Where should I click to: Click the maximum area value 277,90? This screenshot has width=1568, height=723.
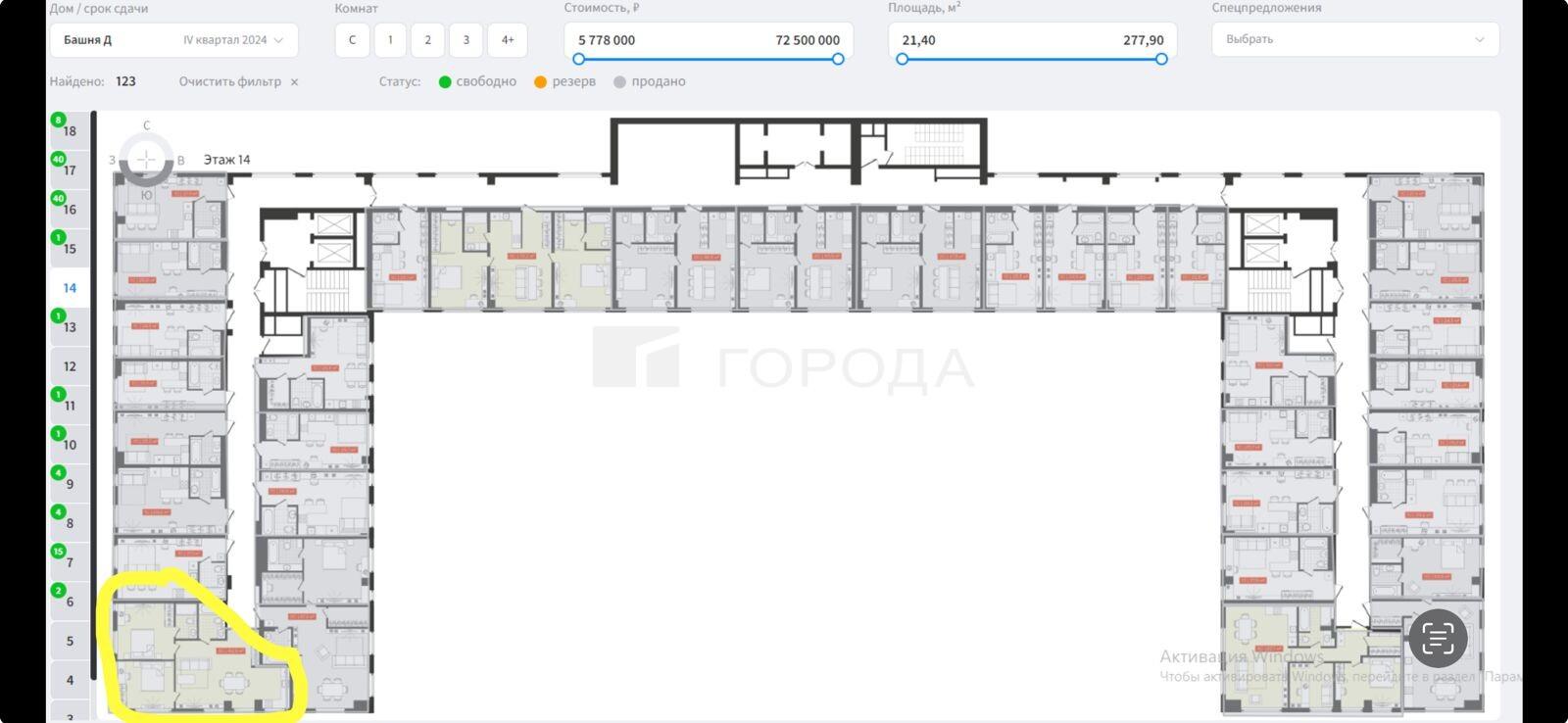click(1144, 40)
